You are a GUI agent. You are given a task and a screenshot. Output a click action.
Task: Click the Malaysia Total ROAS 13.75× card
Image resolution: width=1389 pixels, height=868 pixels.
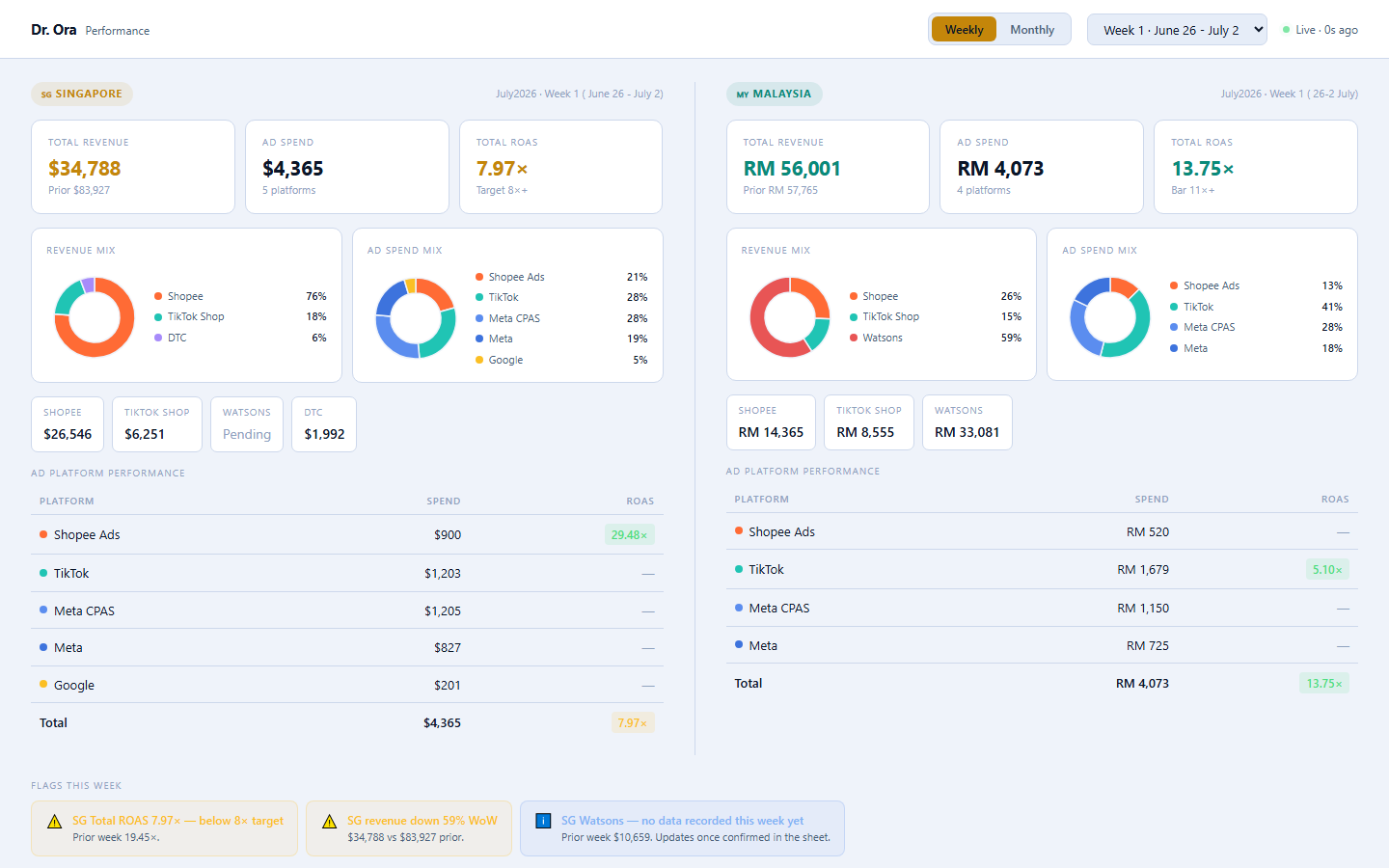pos(1256,167)
